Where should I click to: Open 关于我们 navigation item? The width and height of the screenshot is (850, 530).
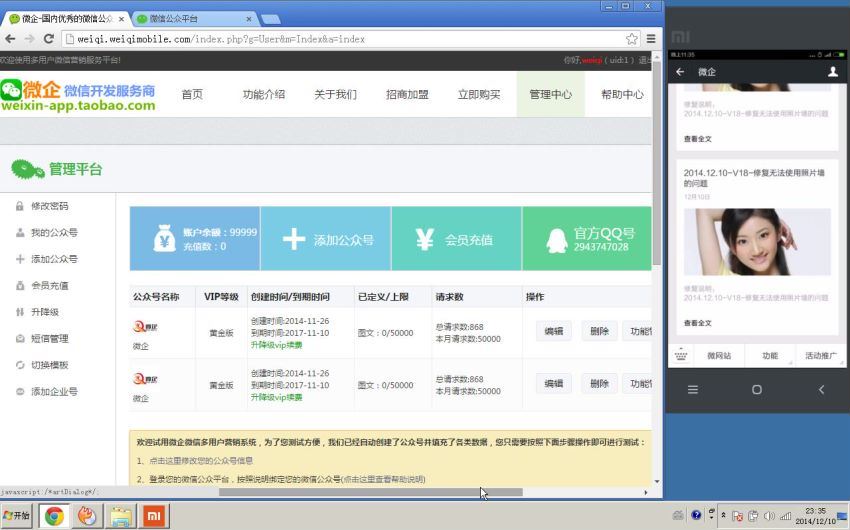[x=336, y=94]
